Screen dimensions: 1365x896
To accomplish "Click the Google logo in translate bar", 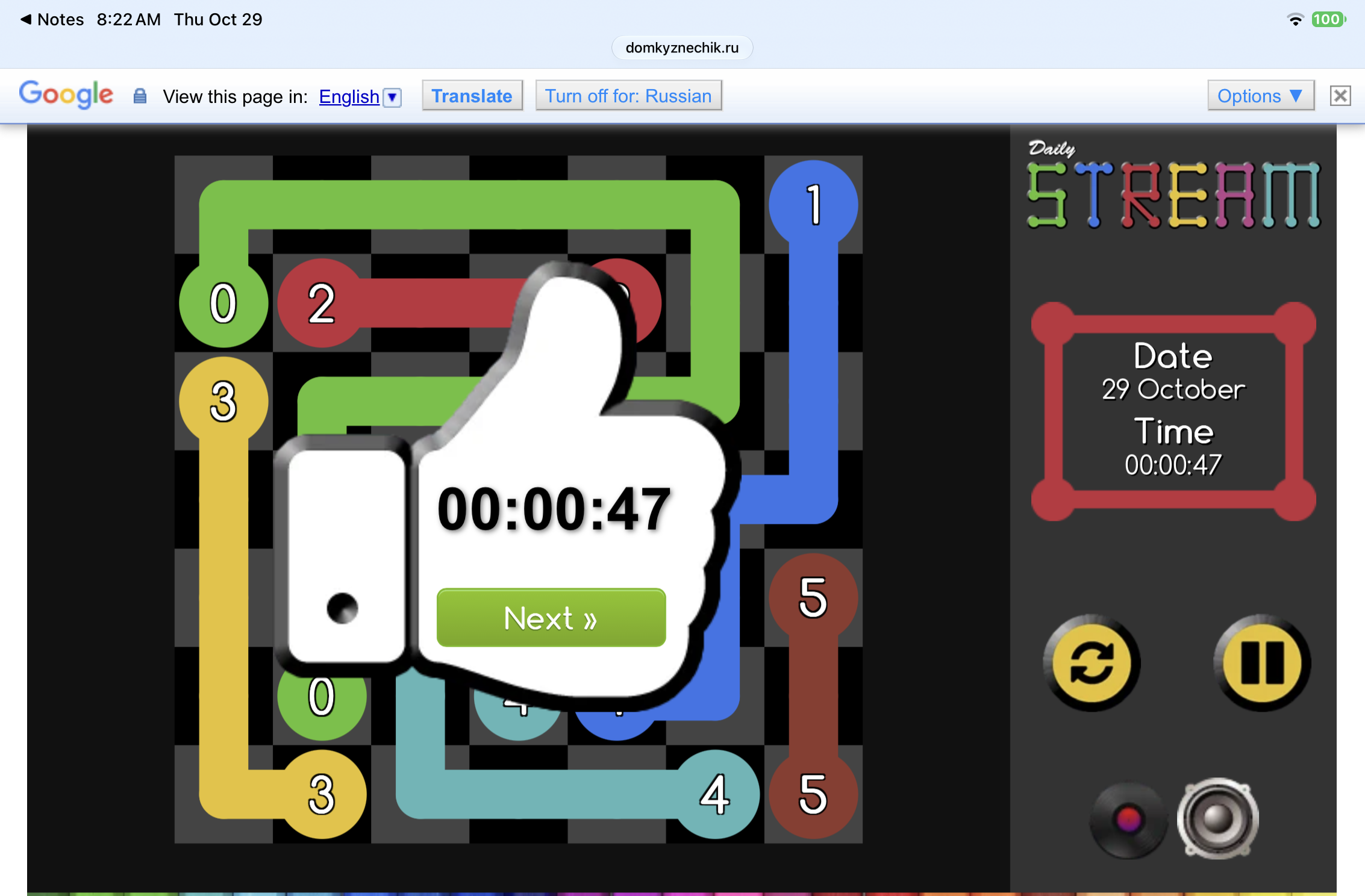I will [x=66, y=95].
